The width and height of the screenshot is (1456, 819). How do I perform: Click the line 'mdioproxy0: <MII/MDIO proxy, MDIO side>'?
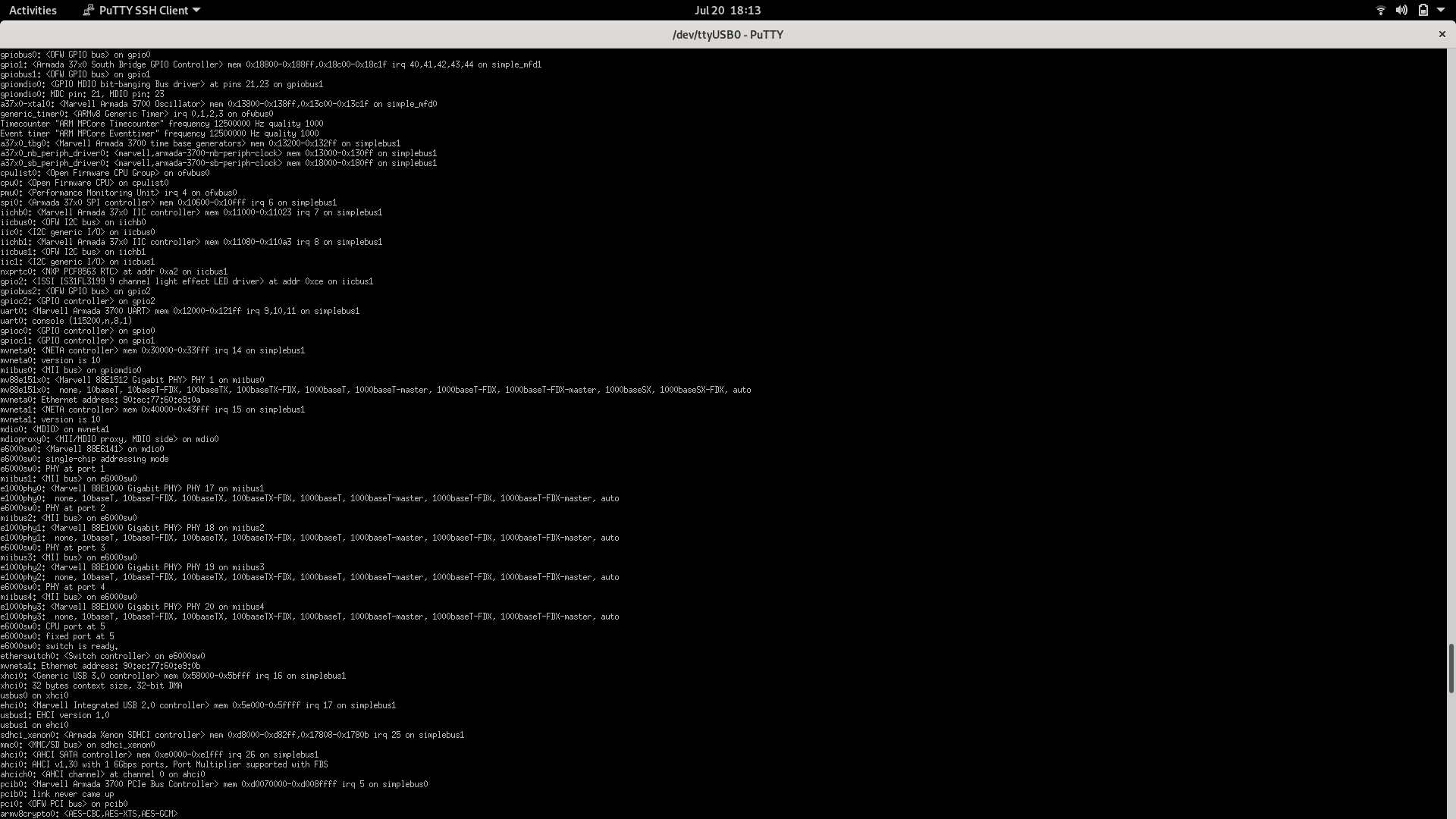[x=109, y=439]
